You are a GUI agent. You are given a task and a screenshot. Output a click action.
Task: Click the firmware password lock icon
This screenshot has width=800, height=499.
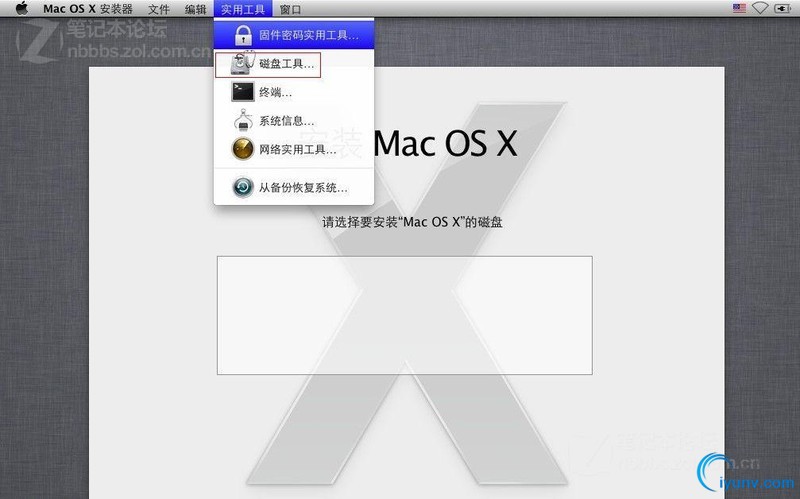(243, 35)
